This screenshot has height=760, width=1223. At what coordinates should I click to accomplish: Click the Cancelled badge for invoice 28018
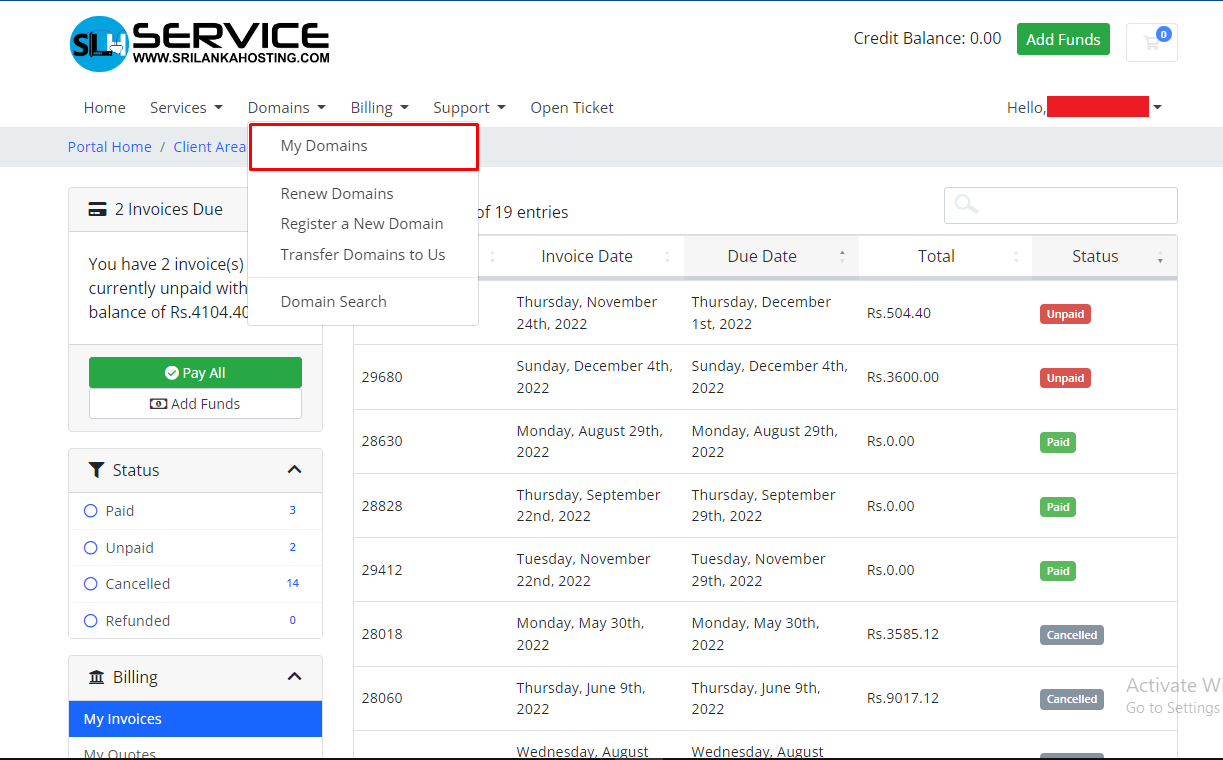[1071, 635]
